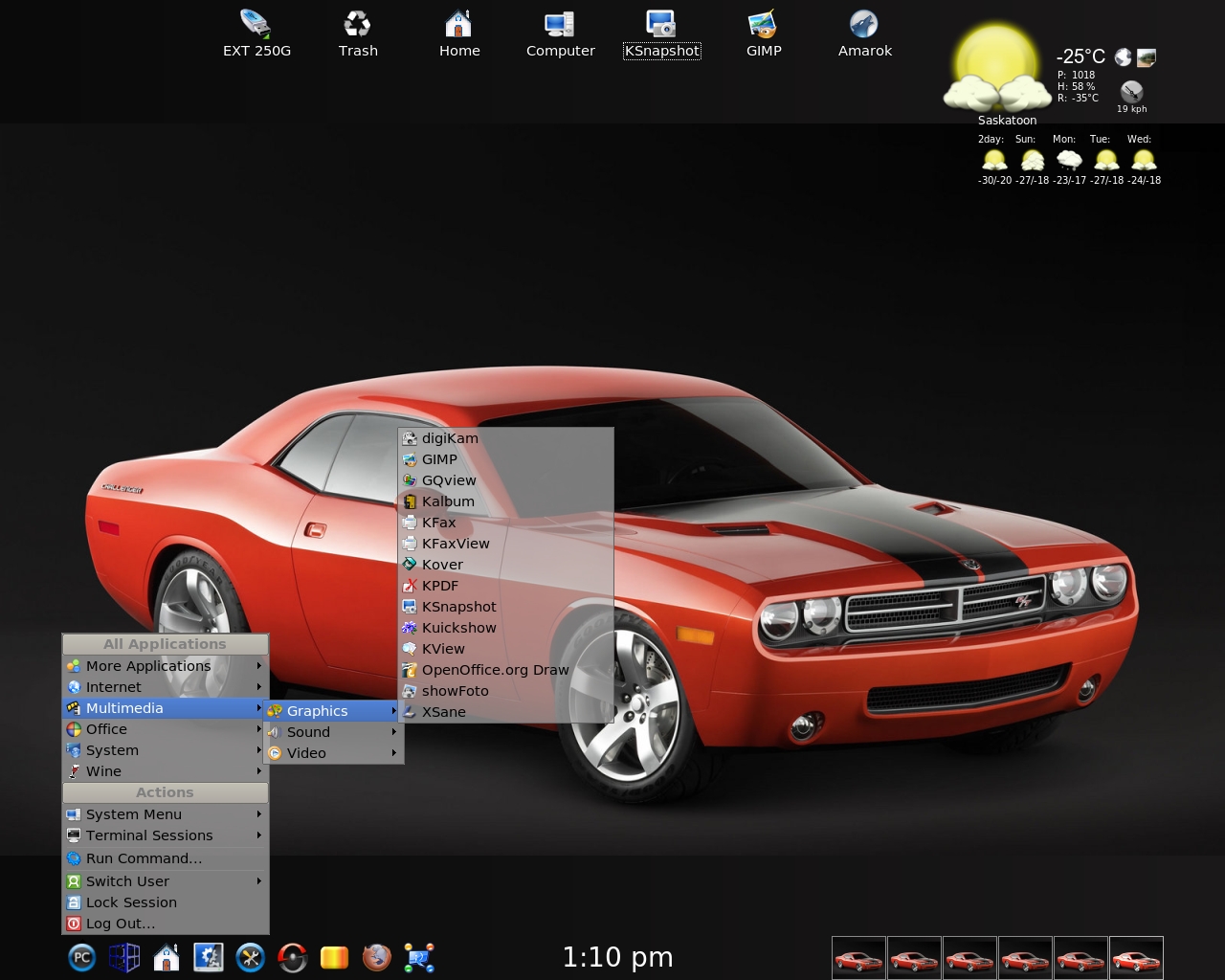Expand the Terminal Sessions submenu arrow
Screen dimensions: 1225x980
pyautogui.click(x=258, y=835)
